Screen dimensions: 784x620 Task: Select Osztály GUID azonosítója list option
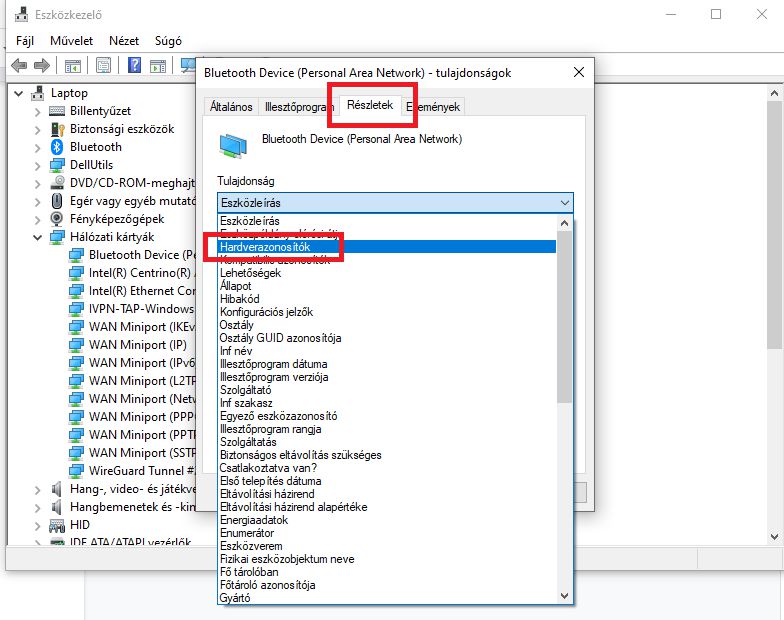(280, 338)
